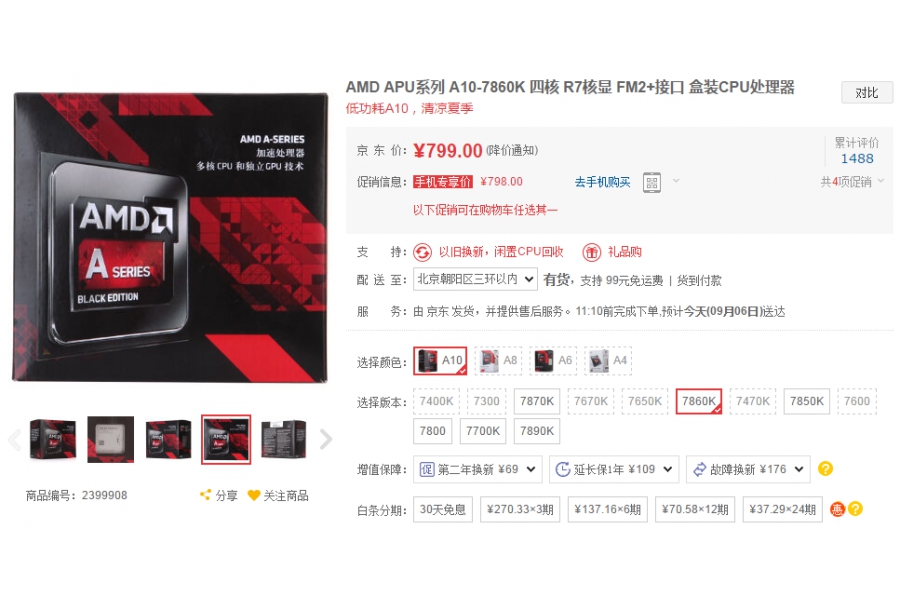Click the 对比 compare button
Image resolution: width=900 pixels, height=599 pixels.
point(867,93)
